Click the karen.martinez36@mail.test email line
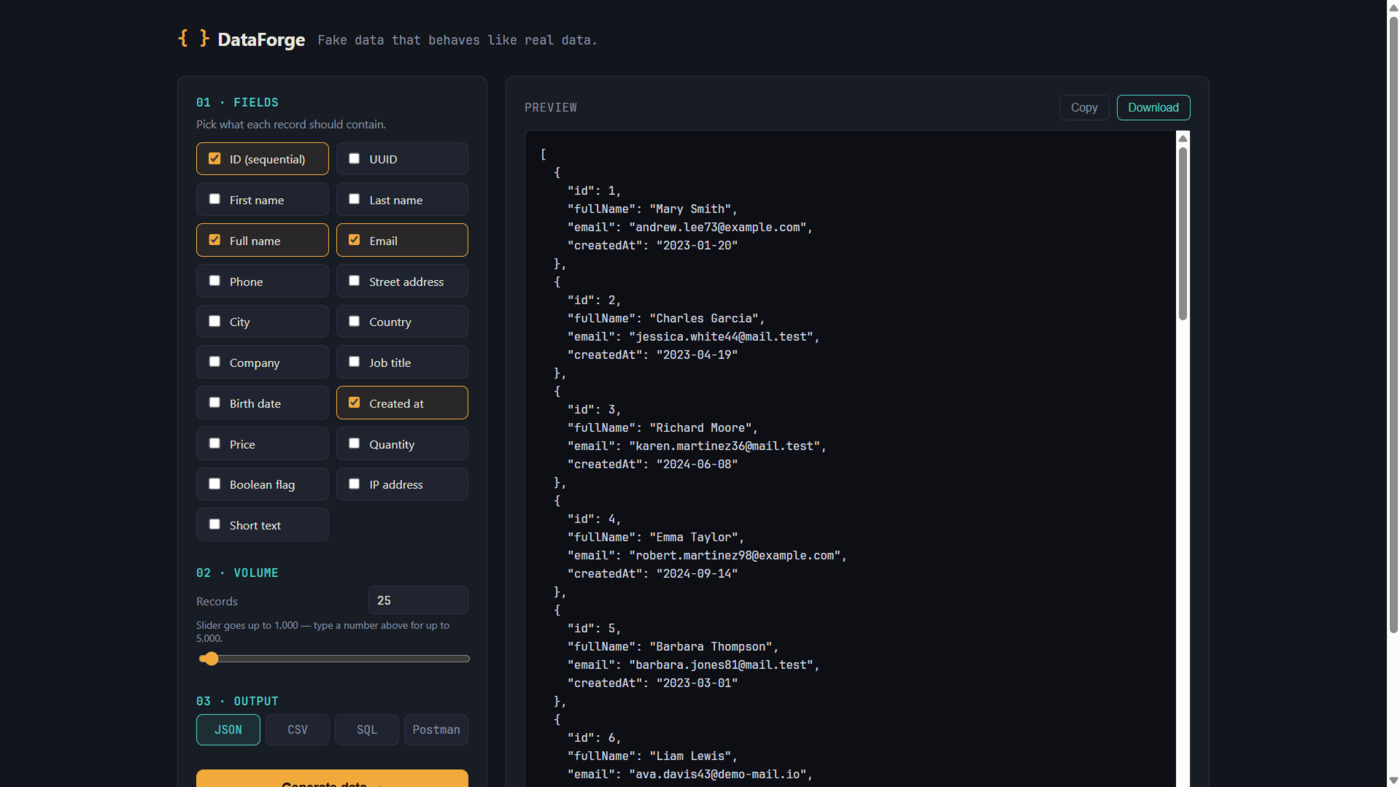The image size is (1400, 787). [697, 446]
